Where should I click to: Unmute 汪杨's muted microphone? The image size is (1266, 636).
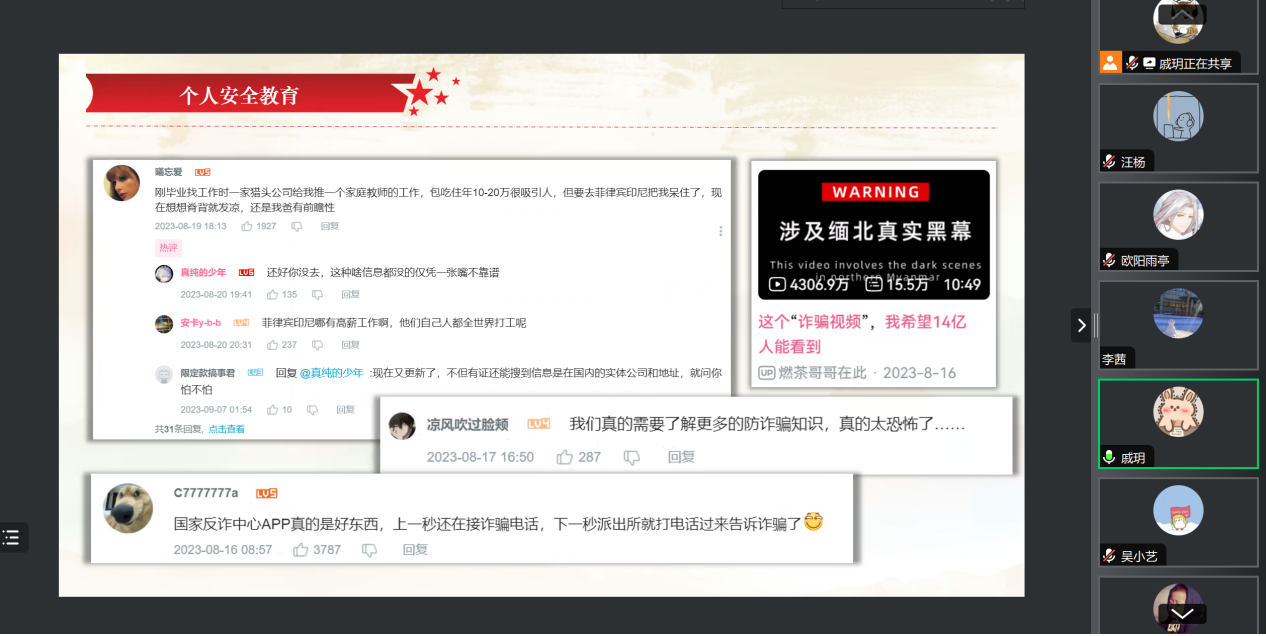(x=1108, y=161)
